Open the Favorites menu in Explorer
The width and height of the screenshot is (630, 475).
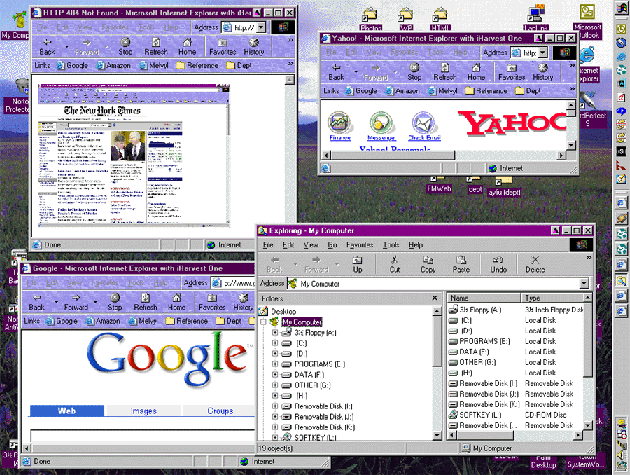click(359, 244)
